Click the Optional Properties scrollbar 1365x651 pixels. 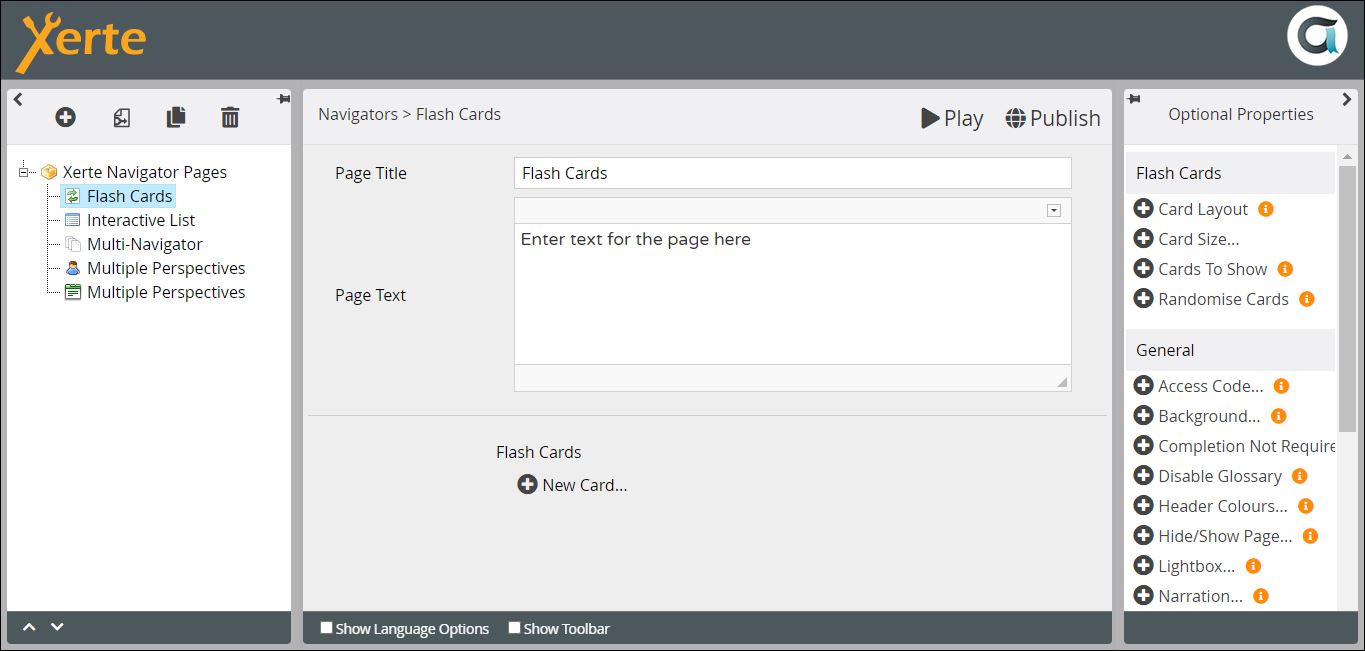tap(1346, 300)
